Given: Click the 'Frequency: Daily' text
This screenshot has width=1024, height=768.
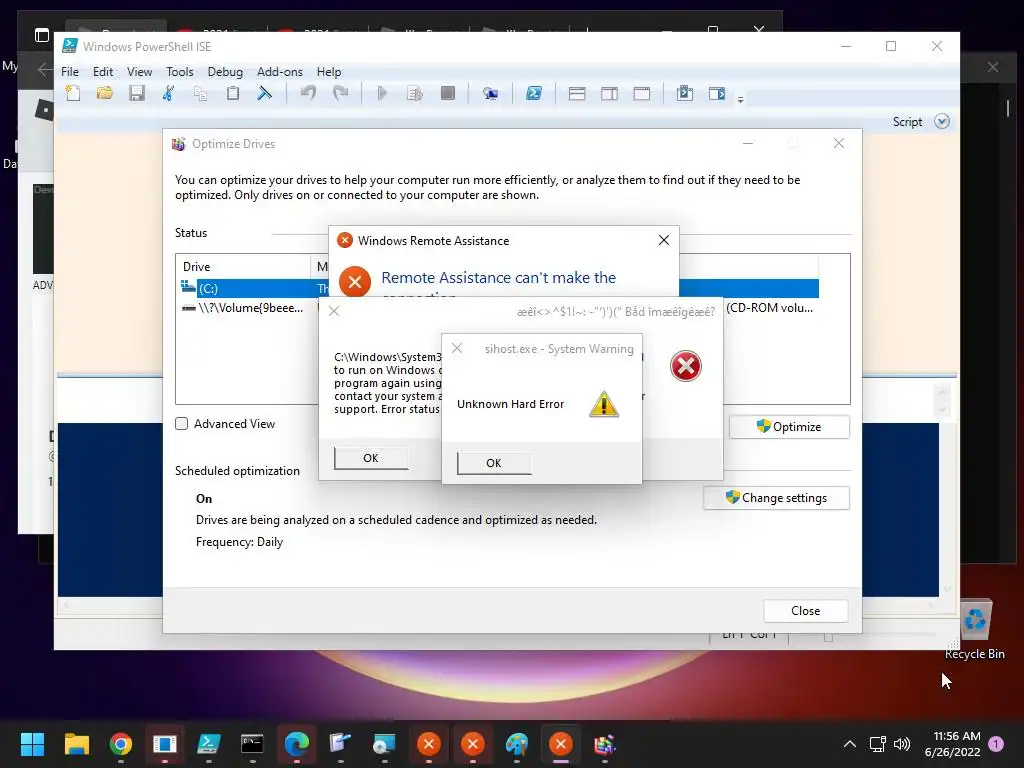Looking at the screenshot, I should 239,542.
